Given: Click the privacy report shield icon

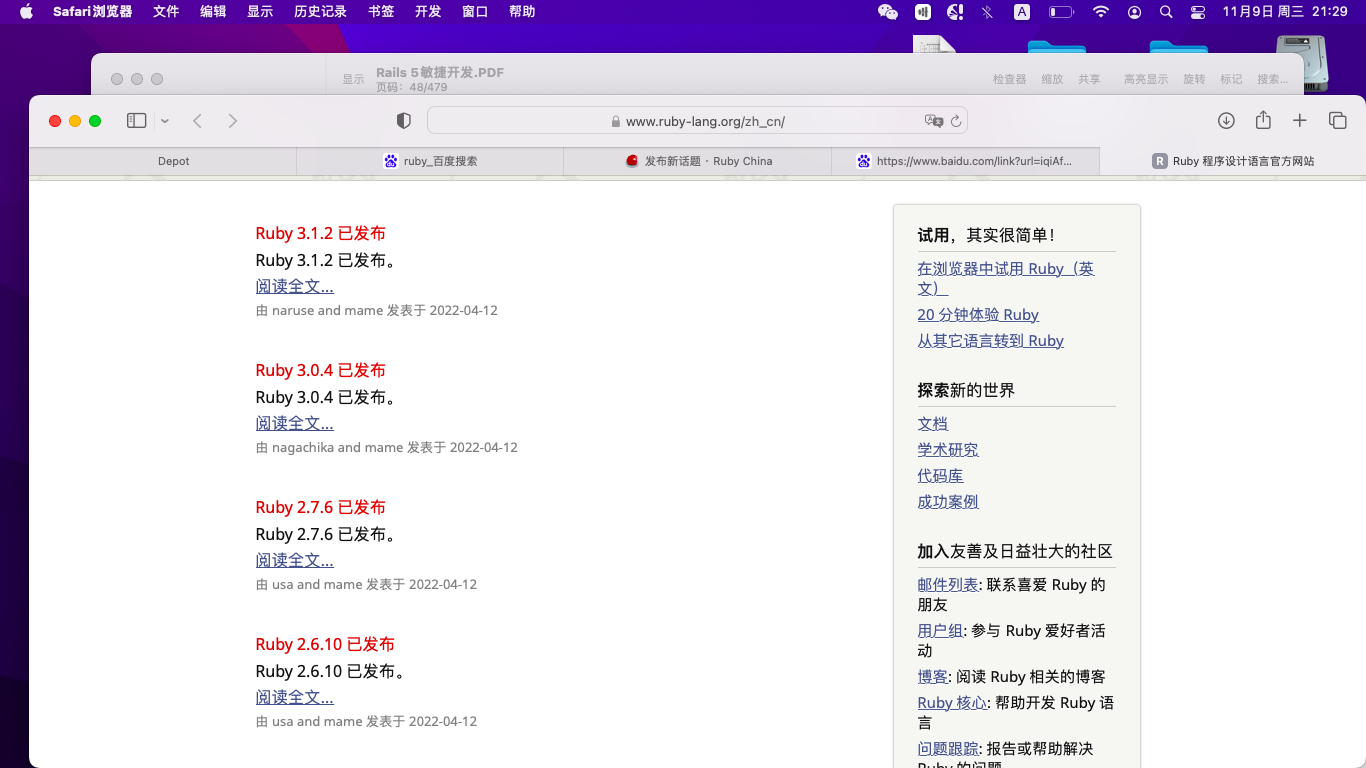Looking at the screenshot, I should 404,121.
